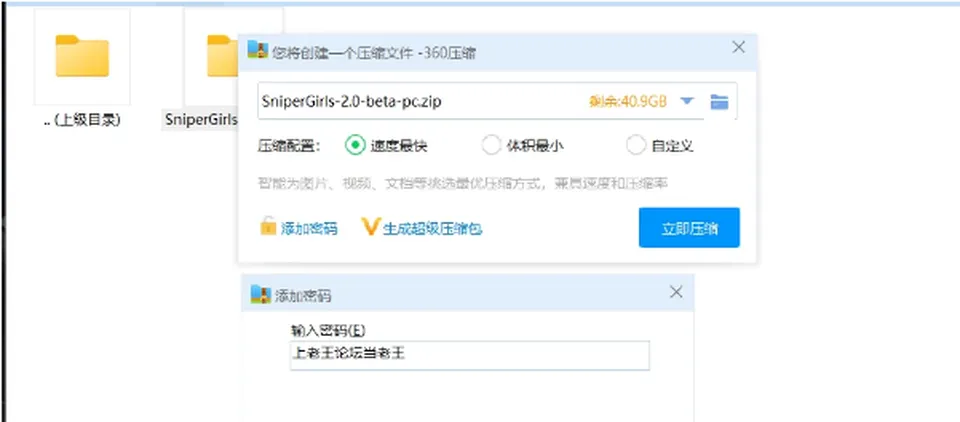Close the 360压缩 create archive dialog
Image resolution: width=960 pixels, height=422 pixels.
coord(739,47)
